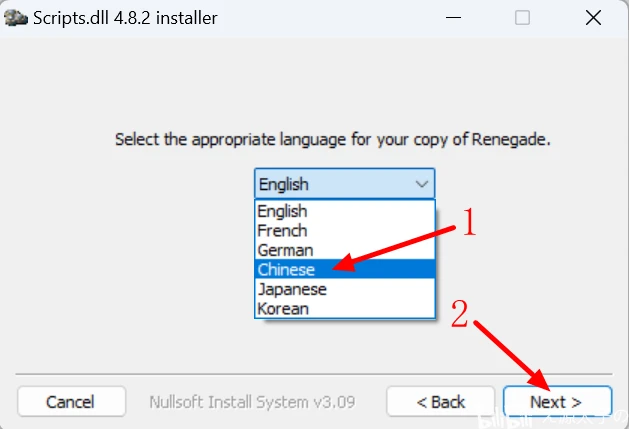Click the language selection instruction text

333,139
